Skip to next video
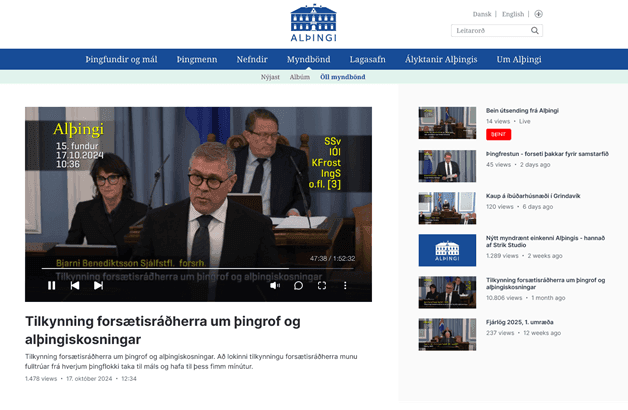This screenshot has width=628, height=410. tap(98, 285)
